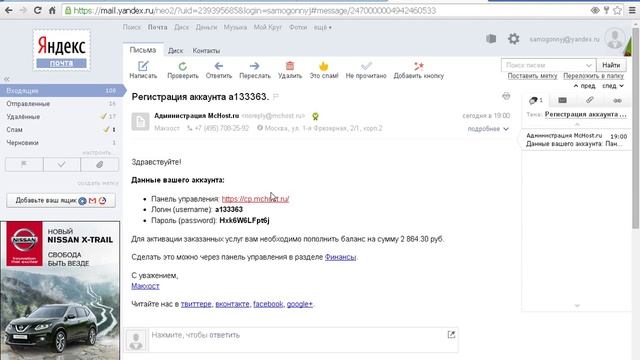Click Добавьте ваш ящик button
Viewport: 640px width, 360px height.
(x=61, y=200)
